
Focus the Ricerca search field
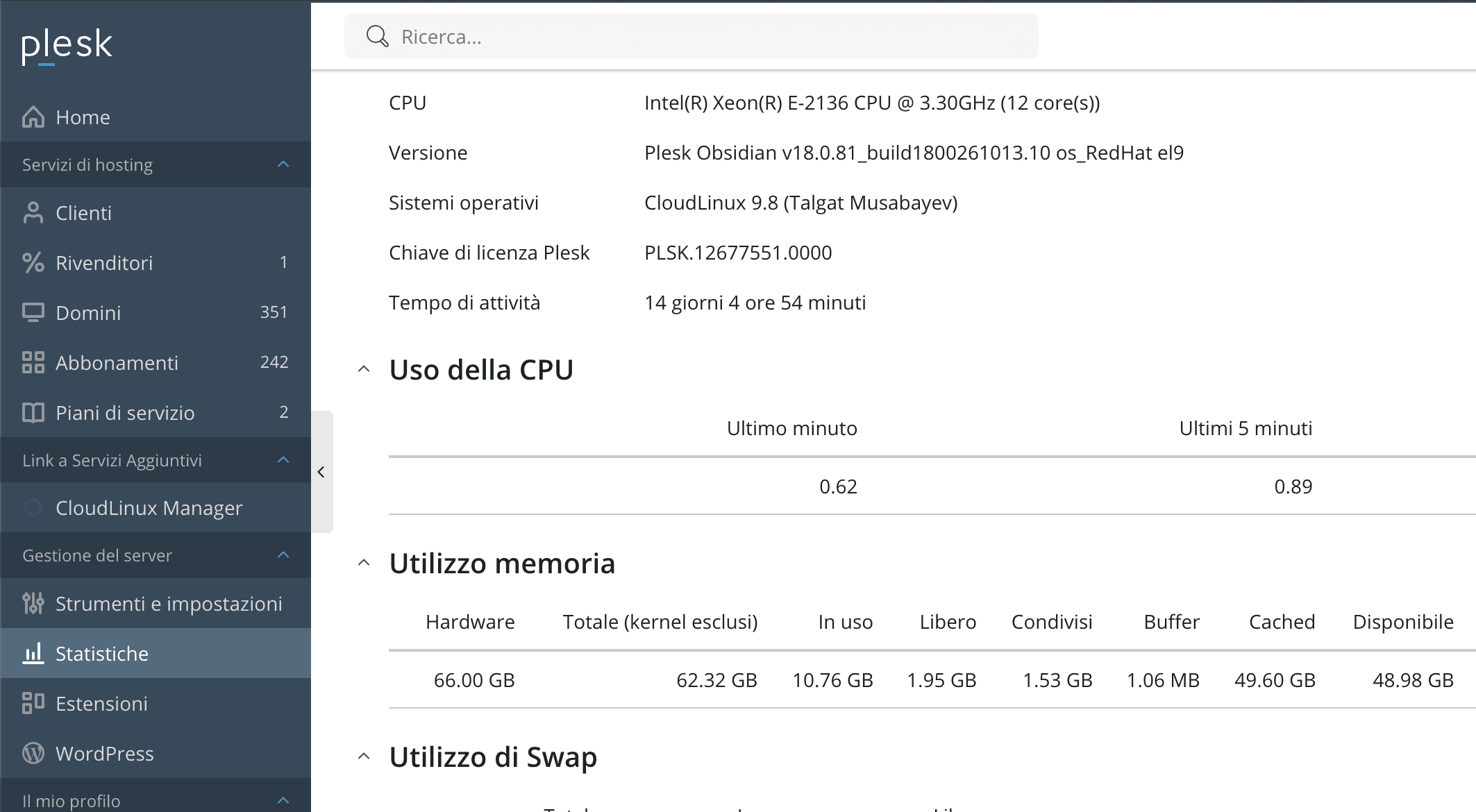[x=691, y=36]
